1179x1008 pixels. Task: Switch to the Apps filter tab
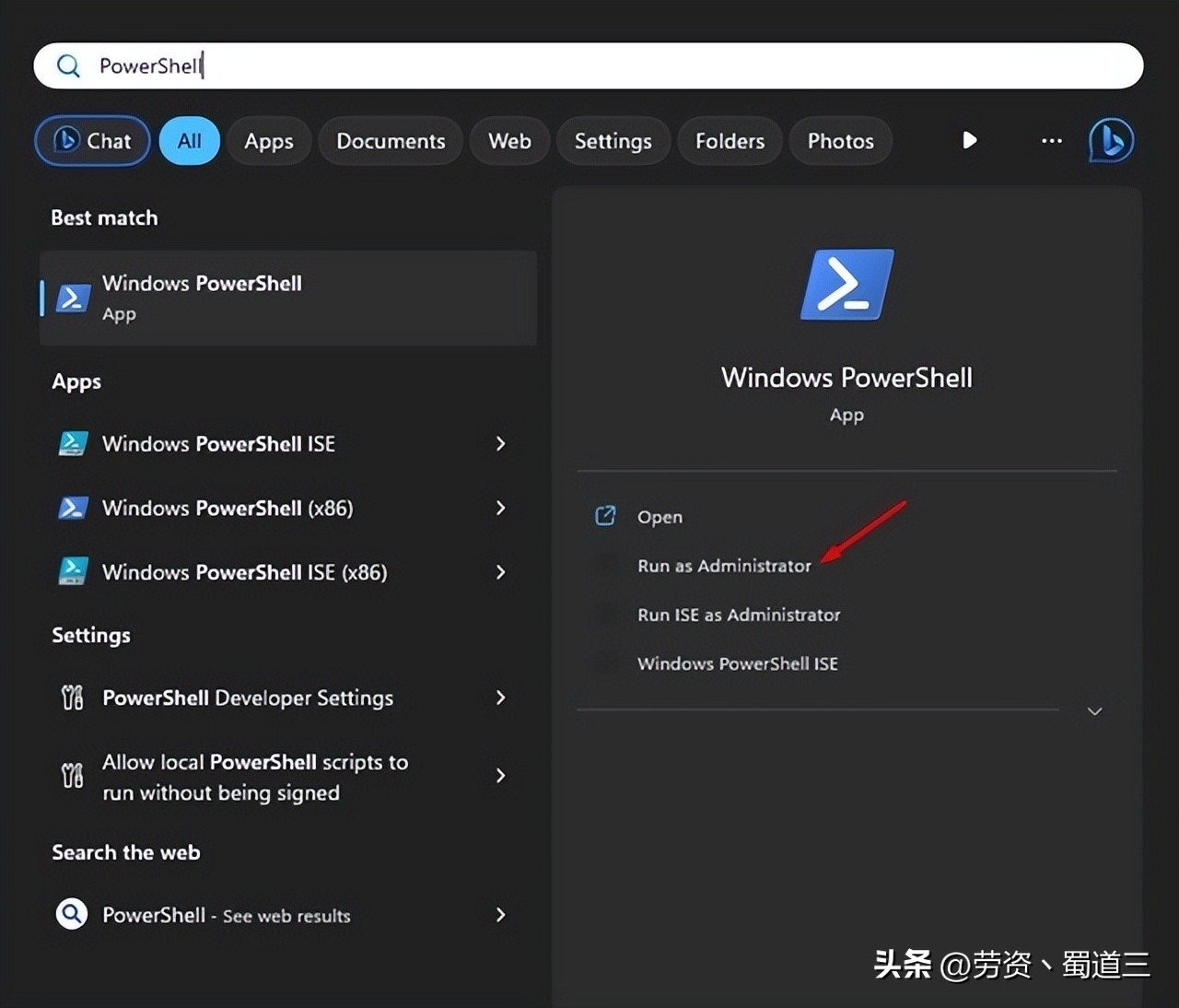[x=269, y=140]
